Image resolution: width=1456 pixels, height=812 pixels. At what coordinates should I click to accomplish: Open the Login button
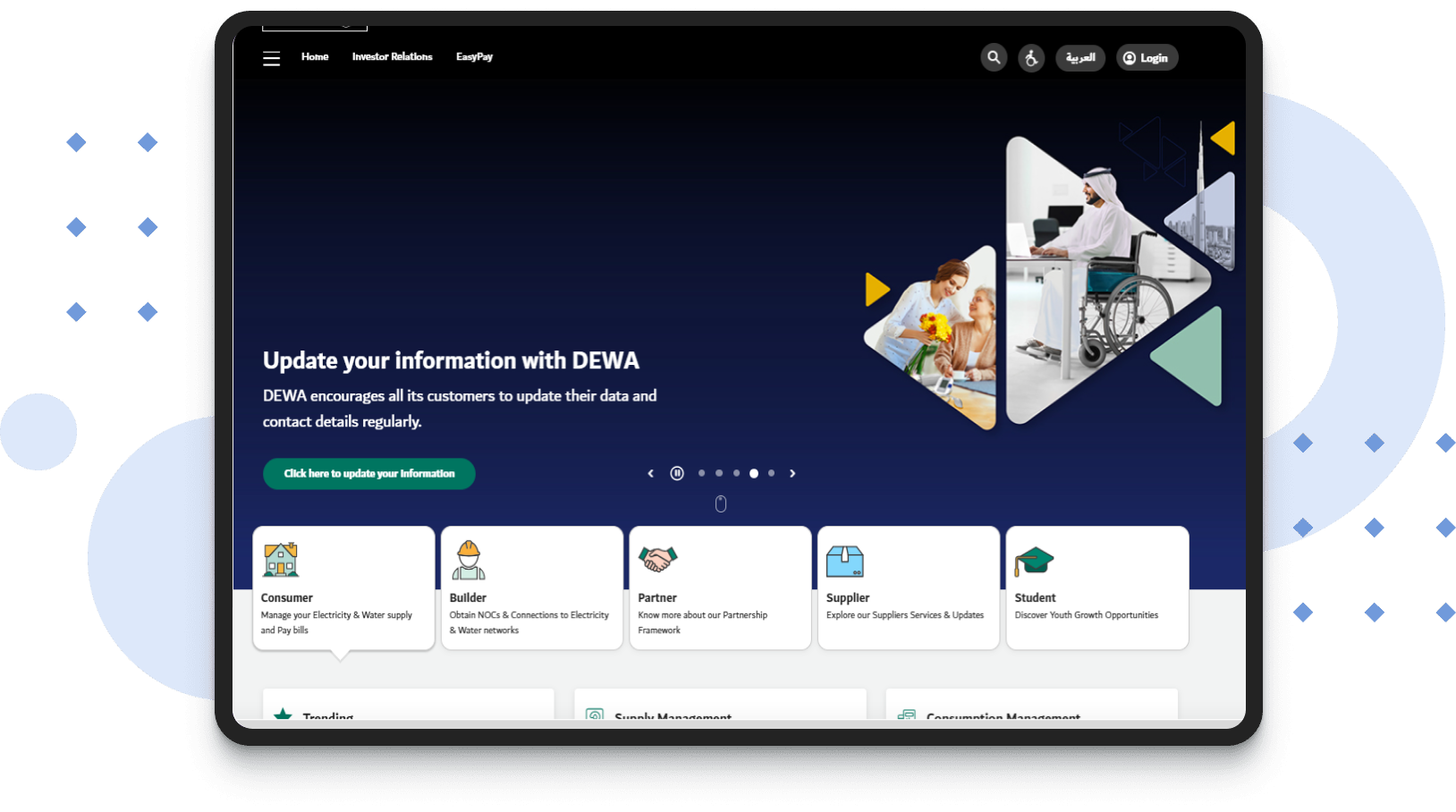tap(1147, 57)
